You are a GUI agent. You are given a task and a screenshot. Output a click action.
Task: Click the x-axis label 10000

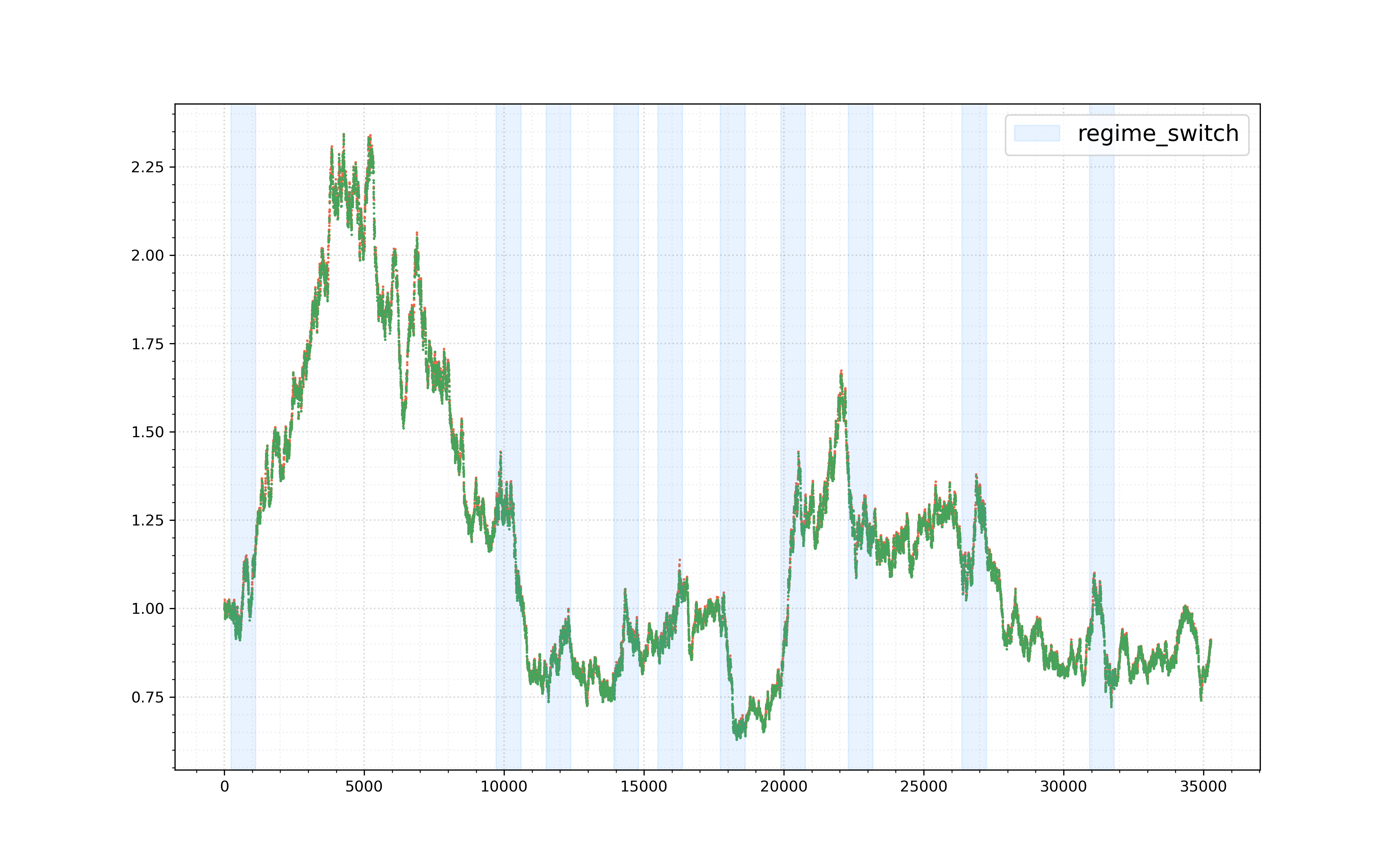pos(503,787)
